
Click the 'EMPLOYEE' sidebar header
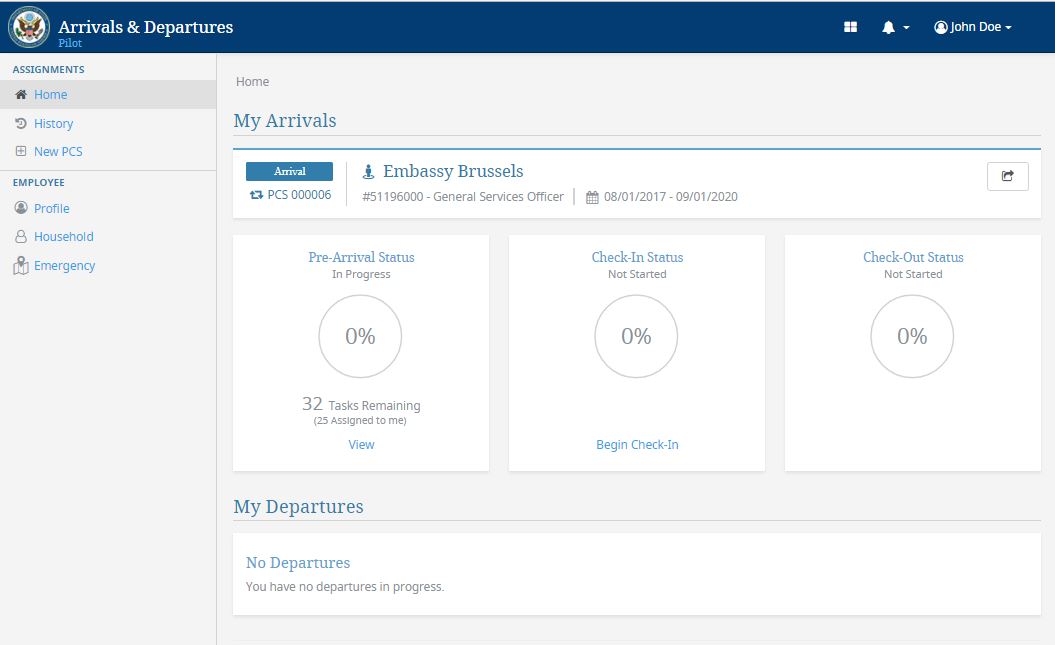click(x=39, y=182)
